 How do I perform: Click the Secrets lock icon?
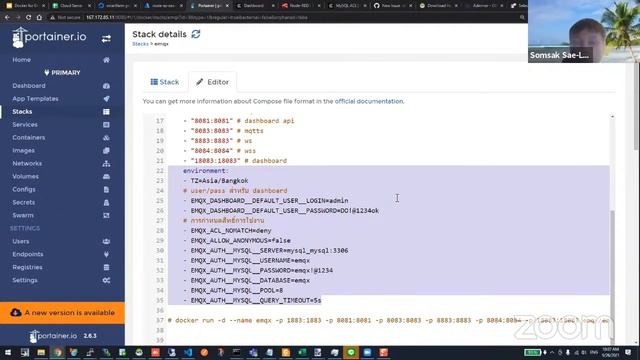pos(106,202)
